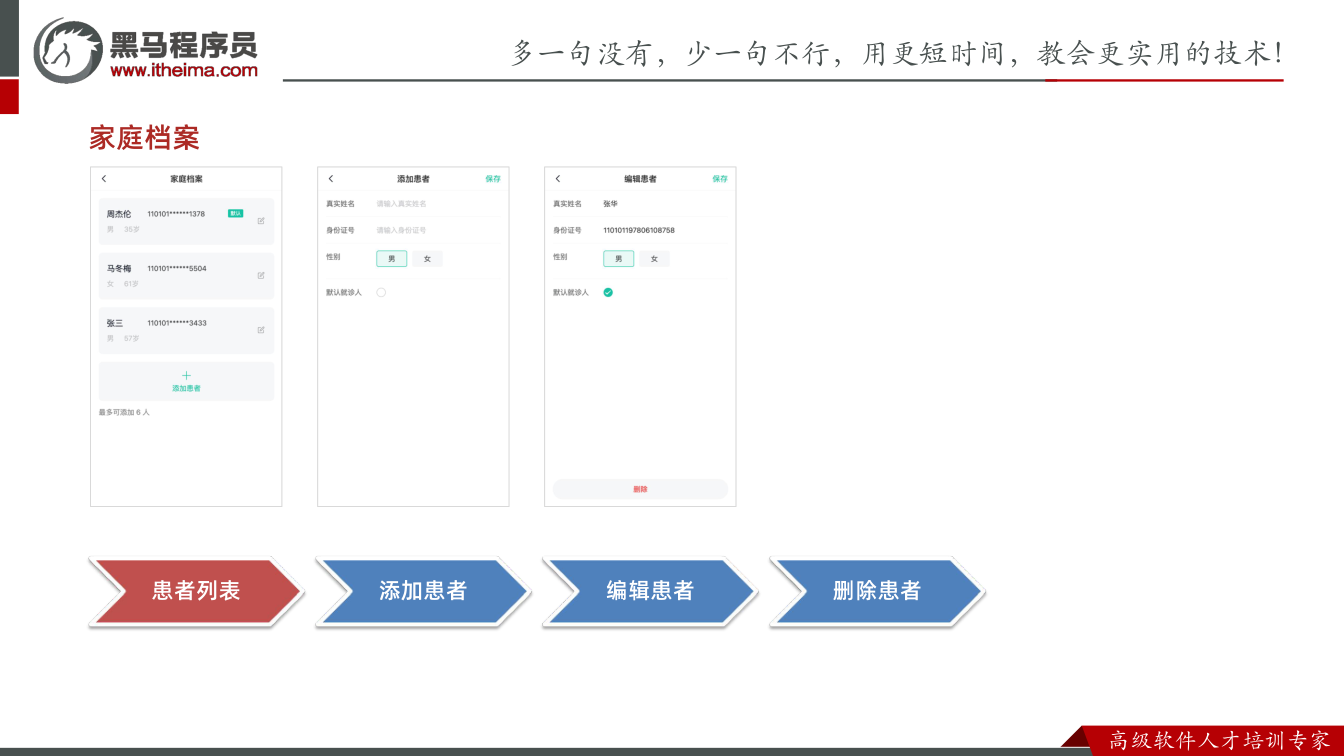1344x756 pixels.
Task: Select 女 gender on 添加患者 screen
Action: click(427, 259)
